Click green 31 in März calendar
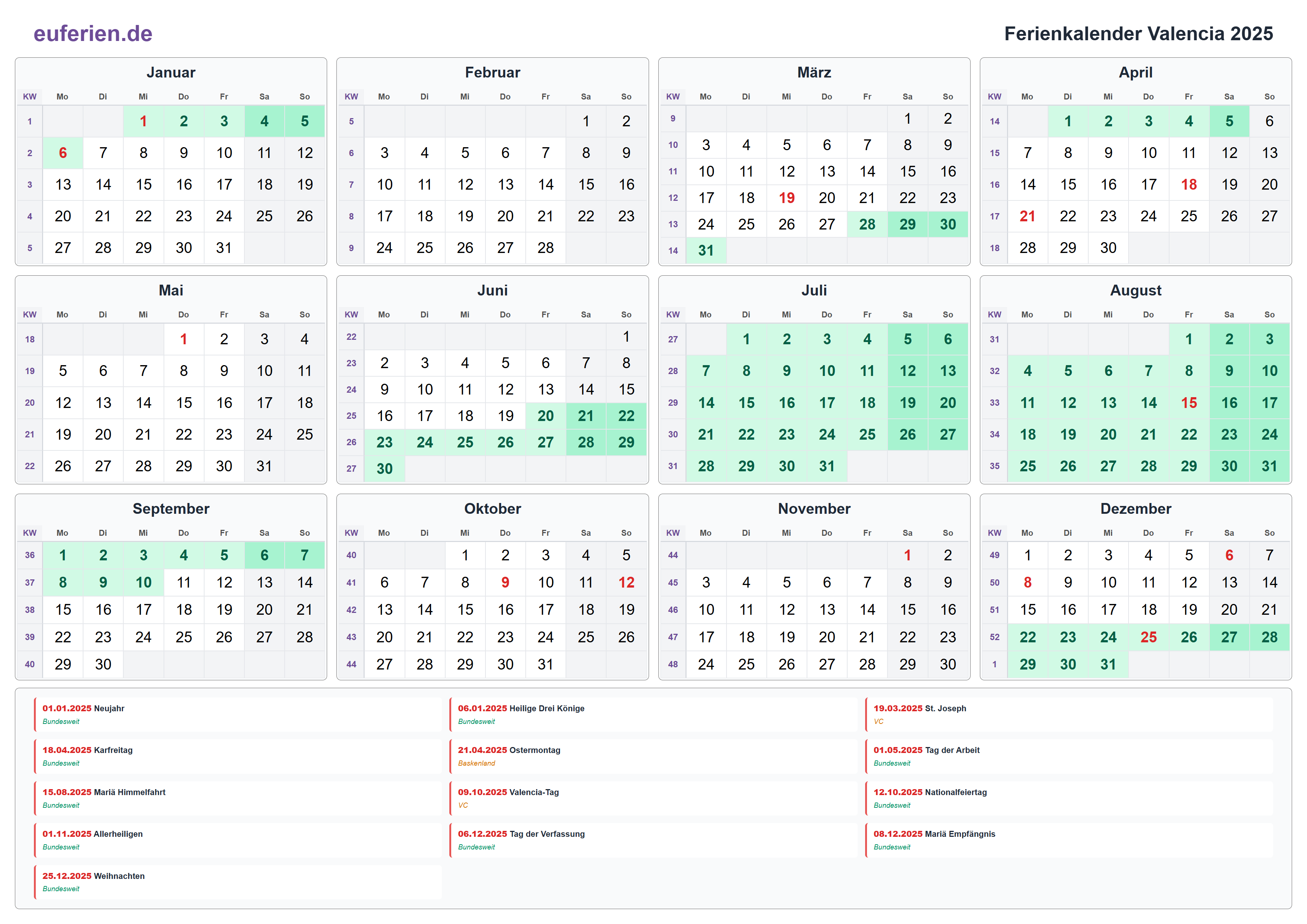The height and width of the screenshot is (924, 1307). pyautogui.click(x=706, y=250)
